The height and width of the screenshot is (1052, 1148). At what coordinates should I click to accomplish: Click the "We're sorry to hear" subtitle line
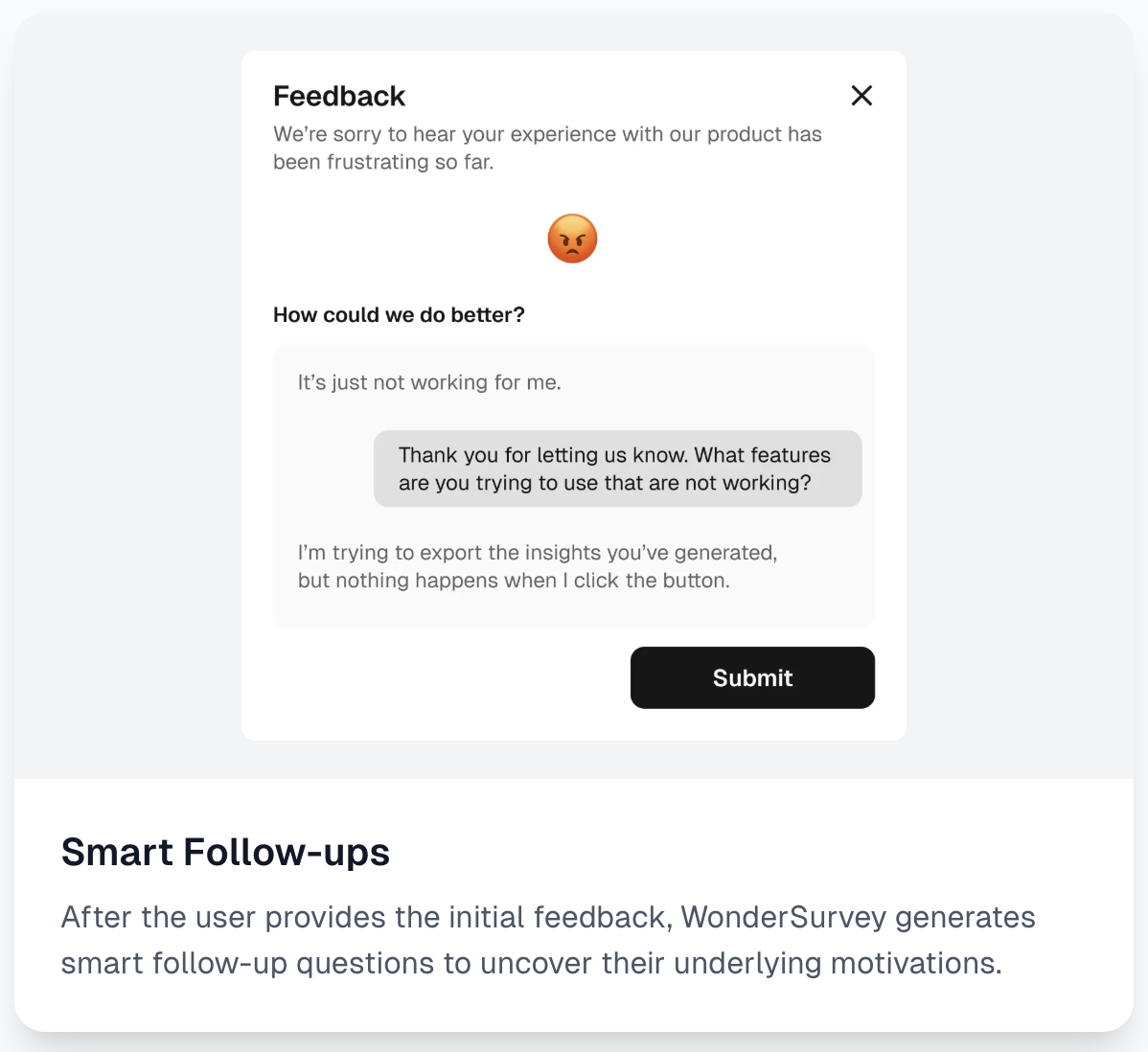tap(547, 134)
